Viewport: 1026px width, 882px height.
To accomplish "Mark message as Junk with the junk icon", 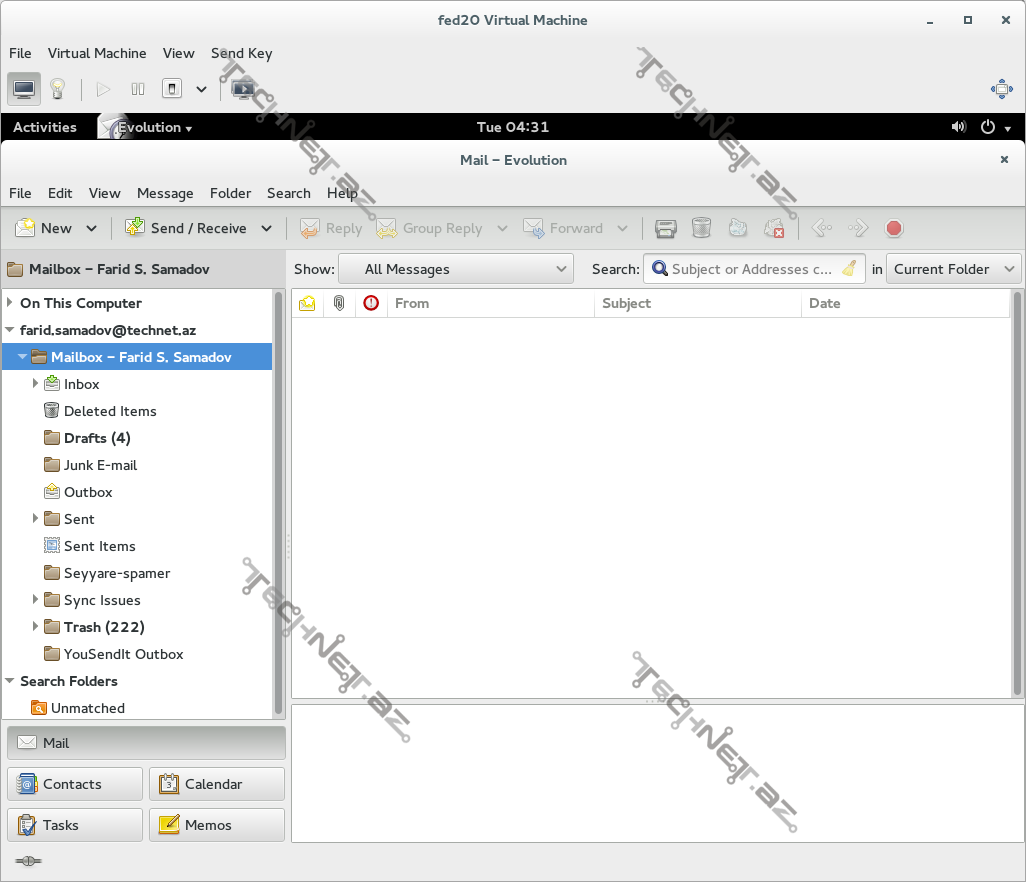I will point(738,228).
